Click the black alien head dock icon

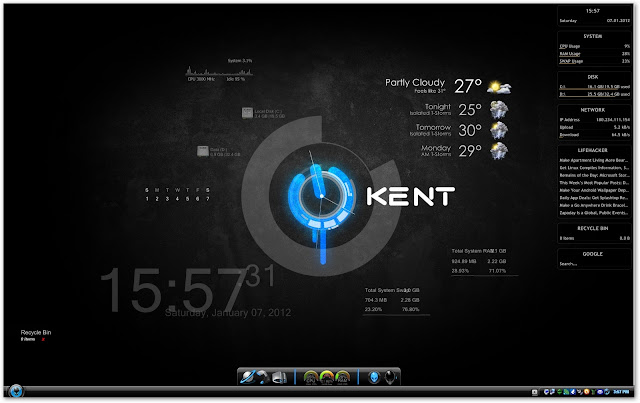tap(390, 377)
